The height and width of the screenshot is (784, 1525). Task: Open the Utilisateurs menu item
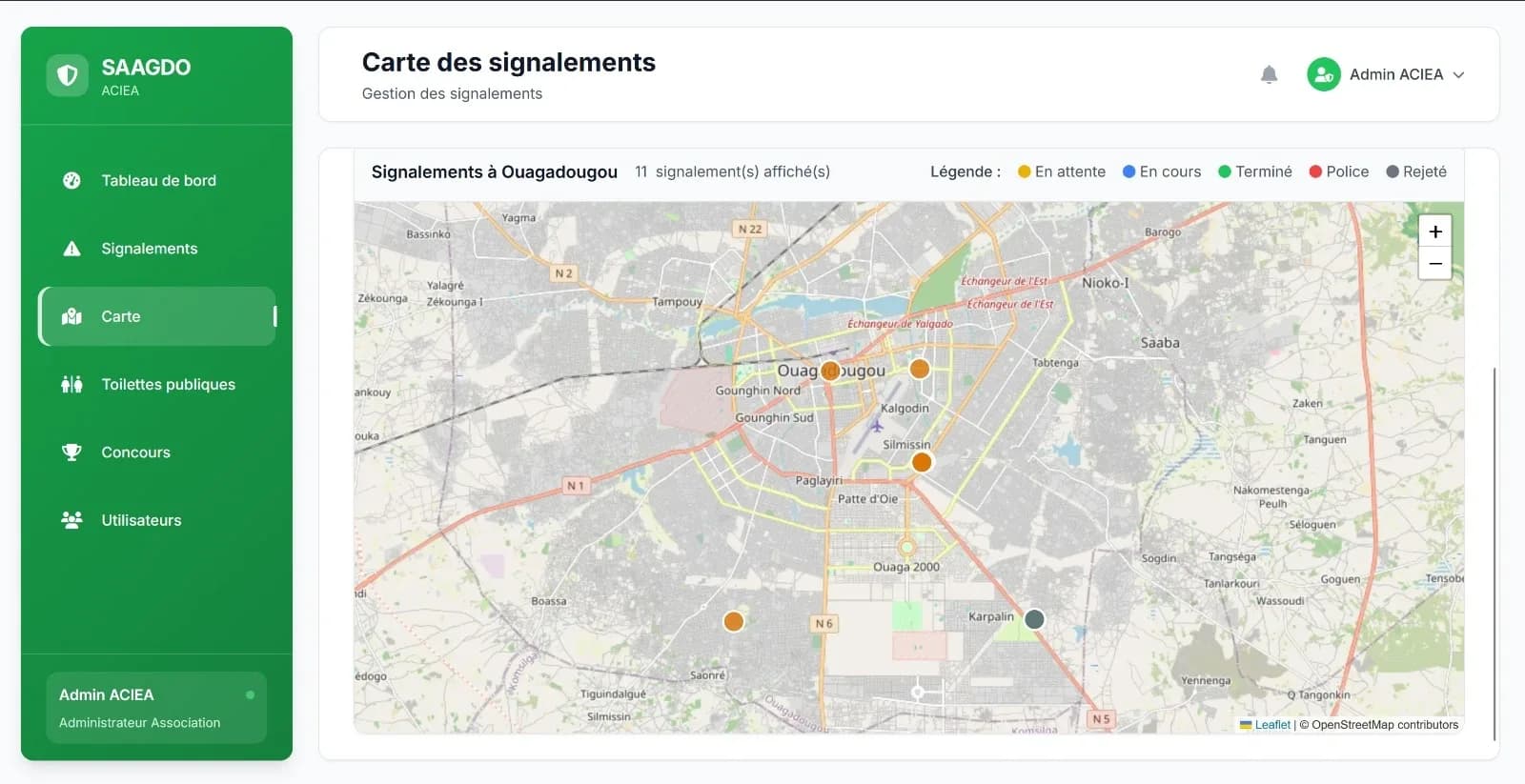pos(157,520)
